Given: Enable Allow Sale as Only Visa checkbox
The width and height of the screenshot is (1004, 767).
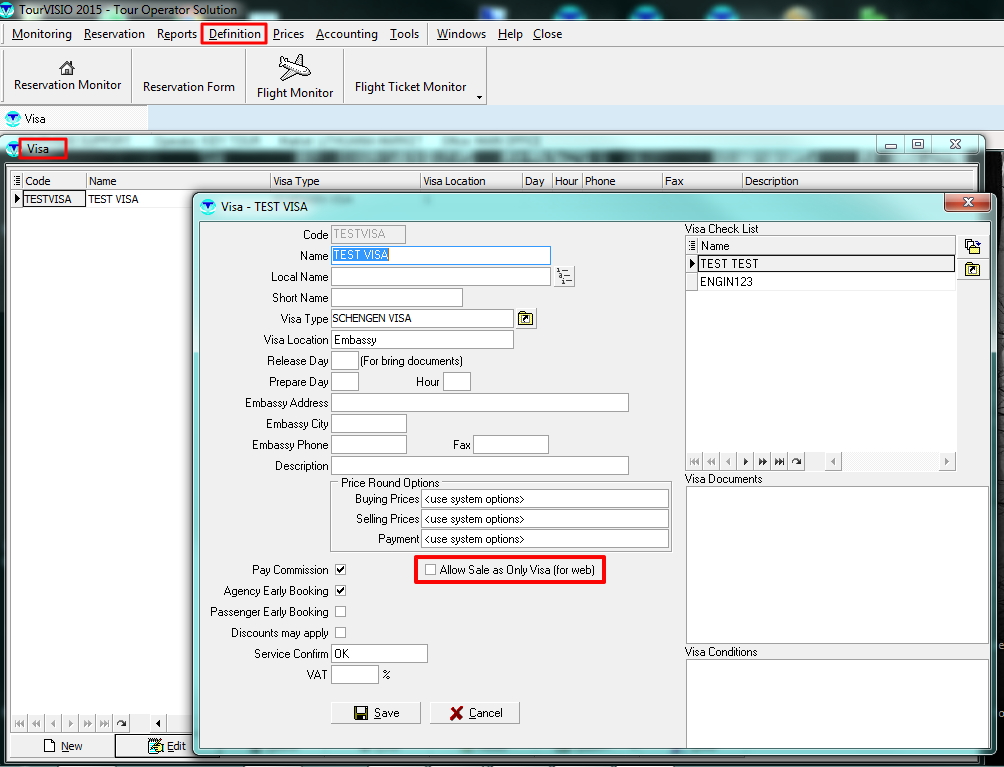Looking at the screenshot, I should tap(430, 570).
